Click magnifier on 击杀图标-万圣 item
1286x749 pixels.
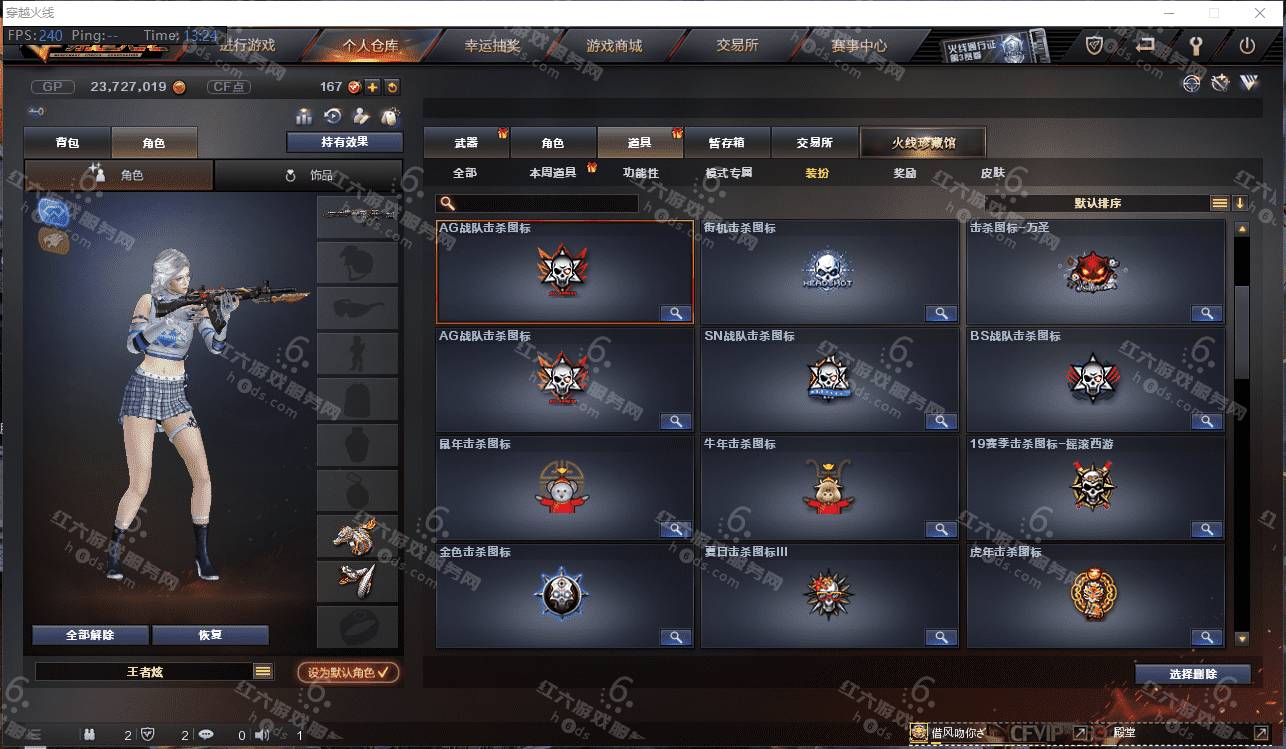tap(1207, 314)
